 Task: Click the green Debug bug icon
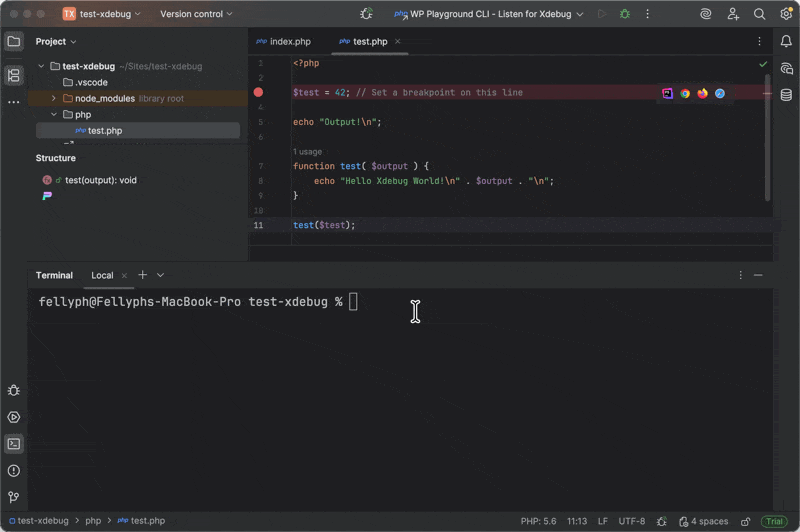coord(625,14)
